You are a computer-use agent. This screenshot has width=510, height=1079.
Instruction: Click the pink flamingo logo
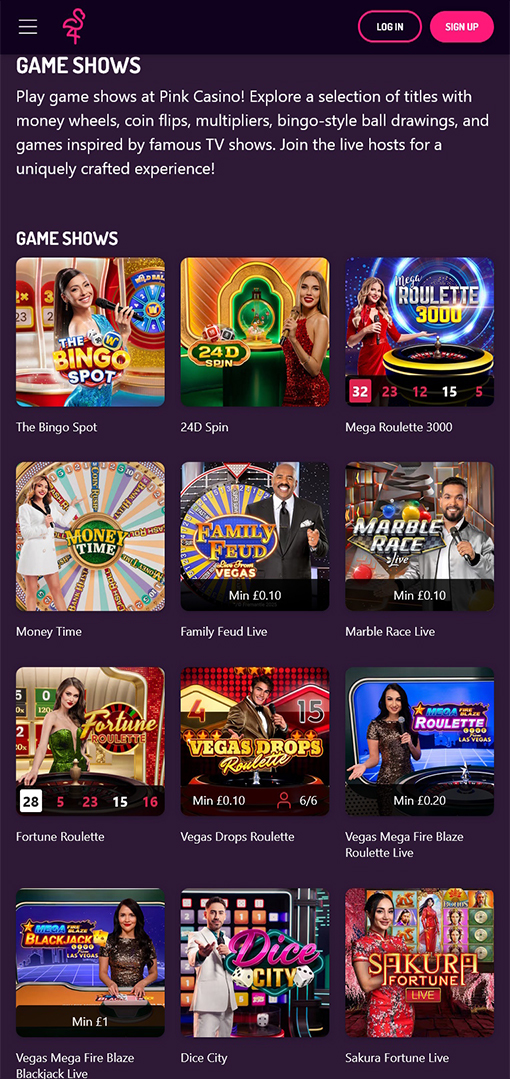click(x=72, y=27)
